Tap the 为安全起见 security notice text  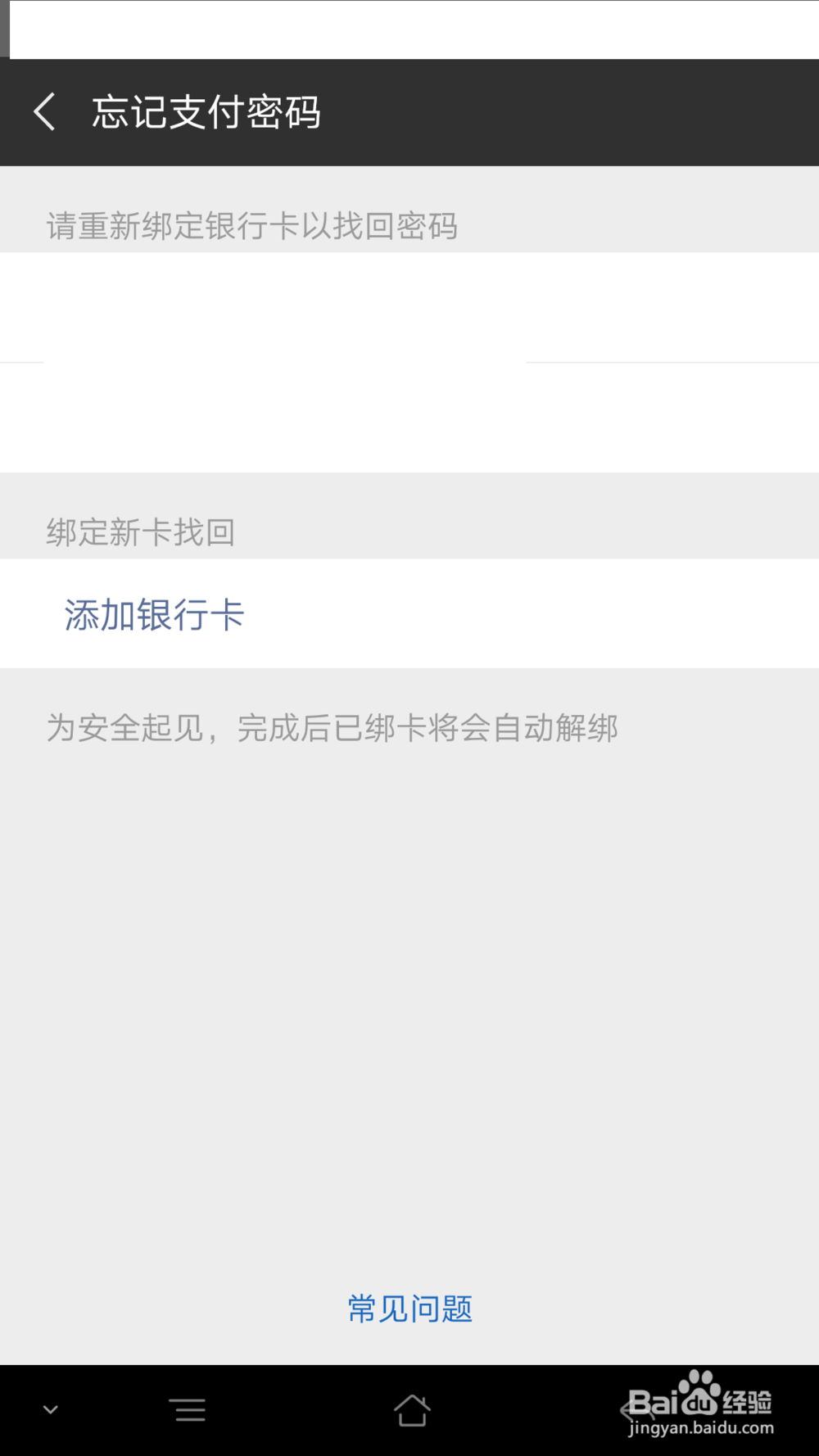coord(332,727)
